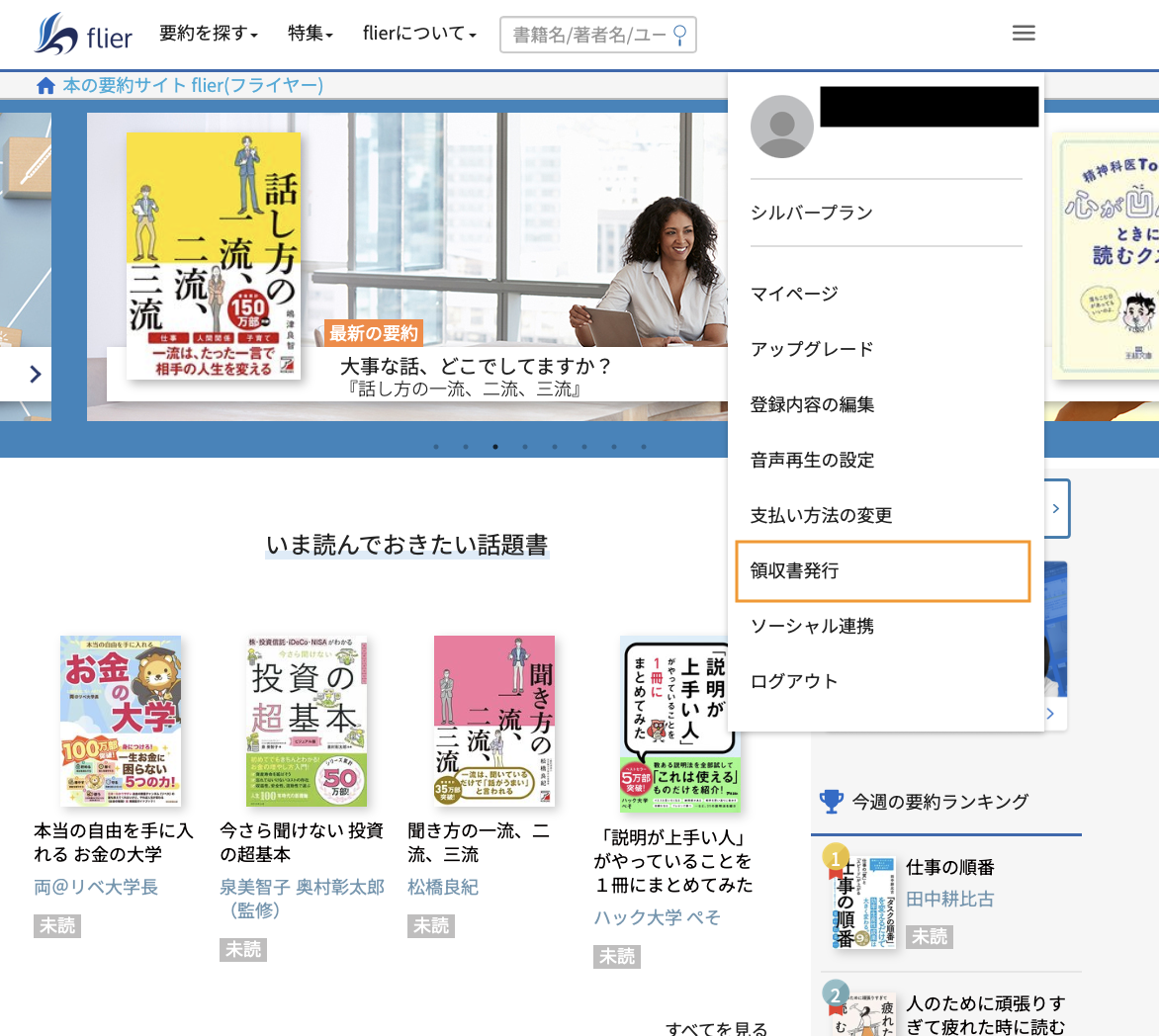Click title 本当の自由を手に入れる お金の大学
1159x1036 pixels.
(x=114, y=842)
